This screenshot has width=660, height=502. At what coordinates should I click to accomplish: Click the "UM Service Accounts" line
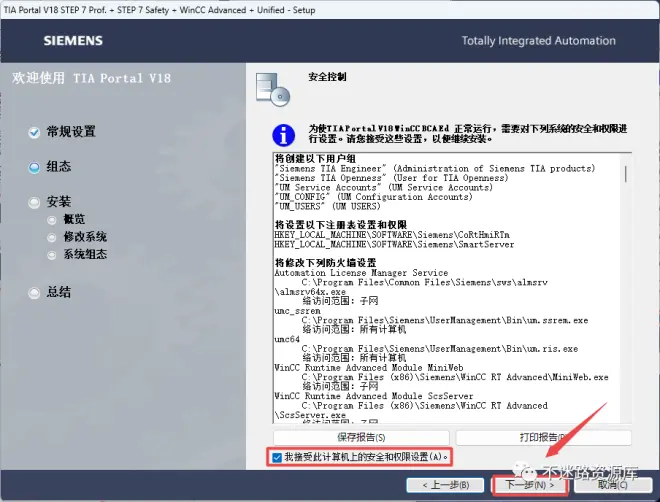[383, 188]
